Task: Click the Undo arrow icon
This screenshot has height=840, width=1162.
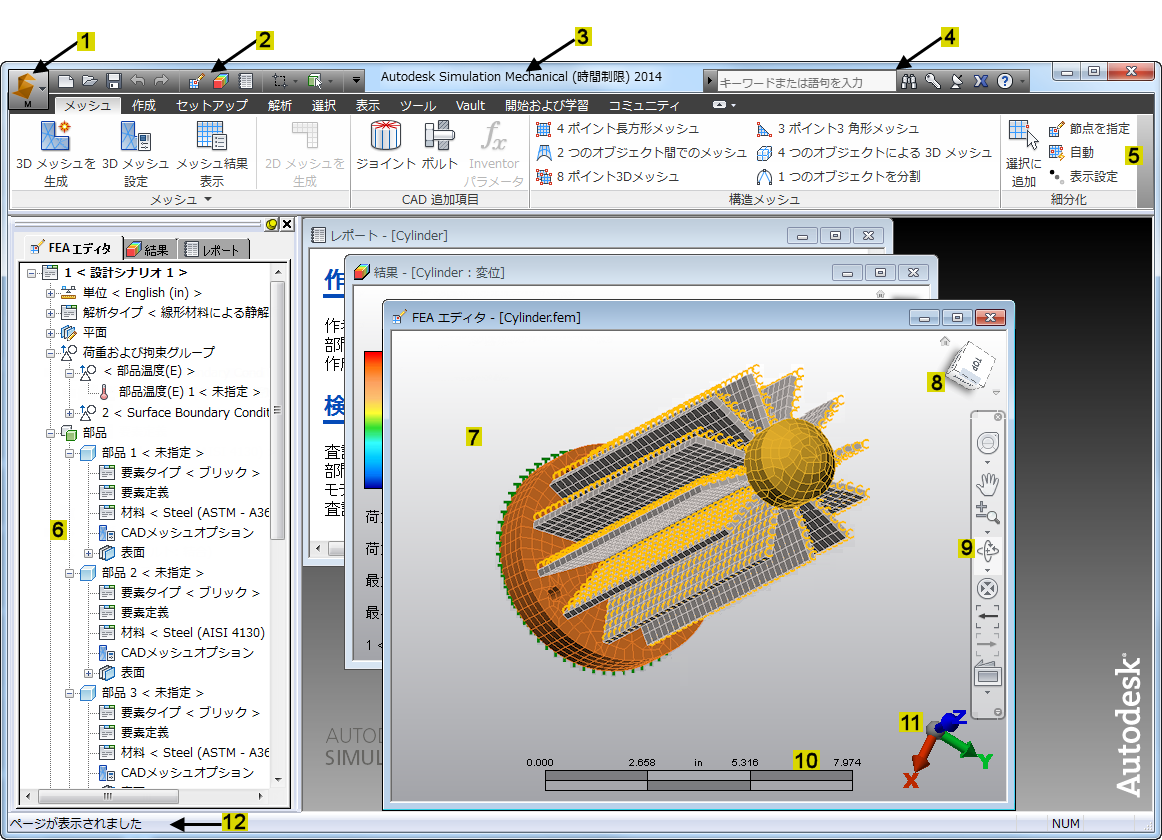Action: [x=138, y=81]
